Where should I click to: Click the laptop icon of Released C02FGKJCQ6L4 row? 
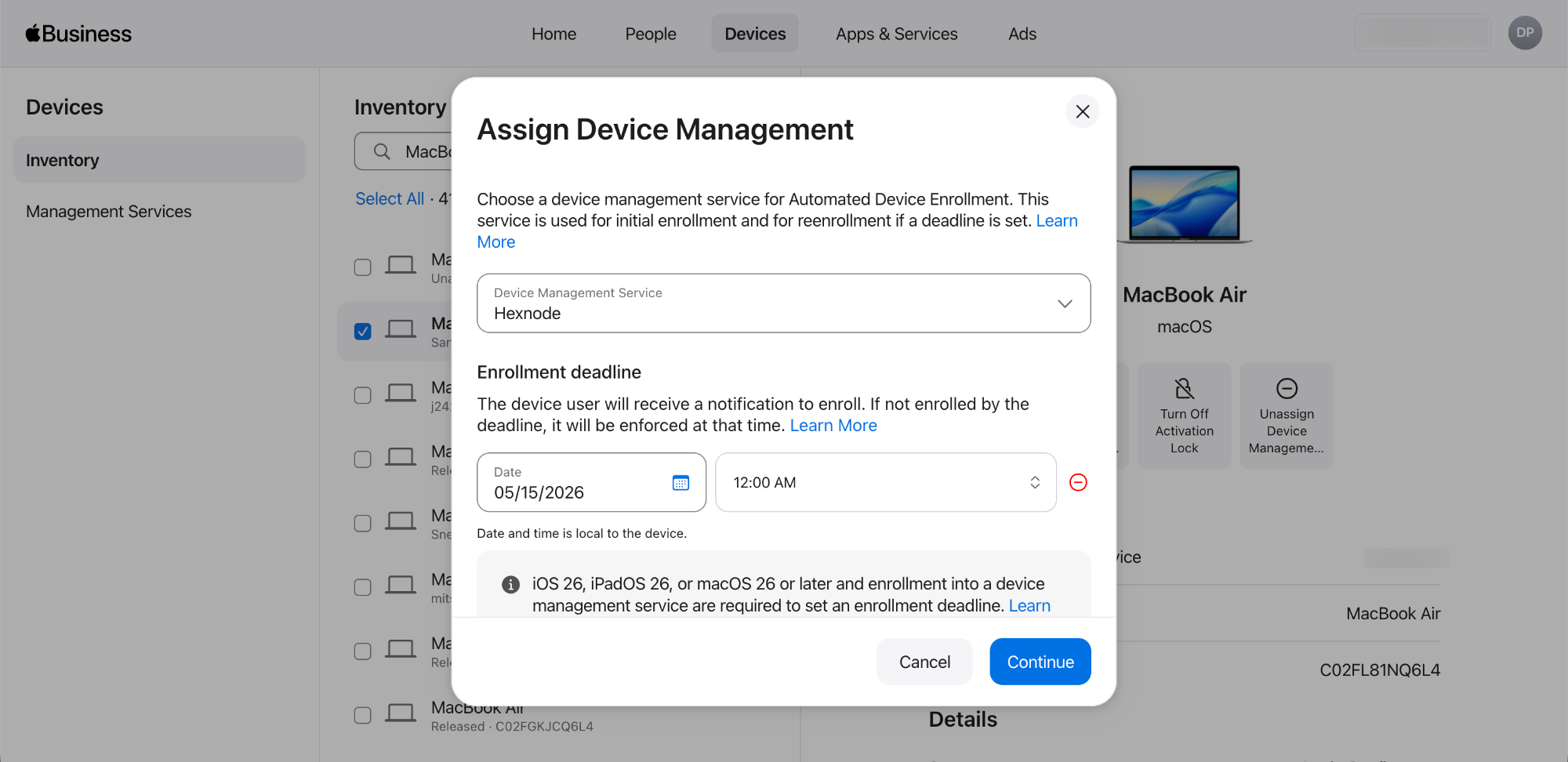click(x=401, y=713)
